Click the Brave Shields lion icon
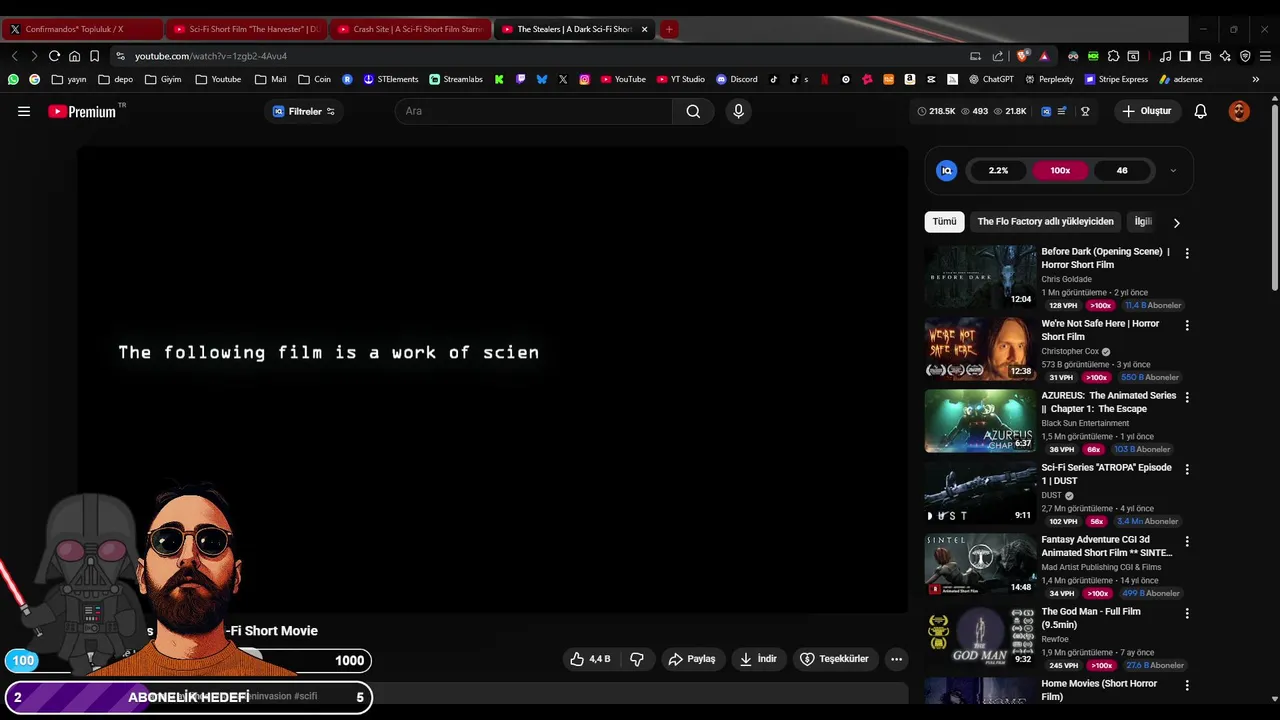Screen dimensions: 1280x720 (x=1022, y=56)
